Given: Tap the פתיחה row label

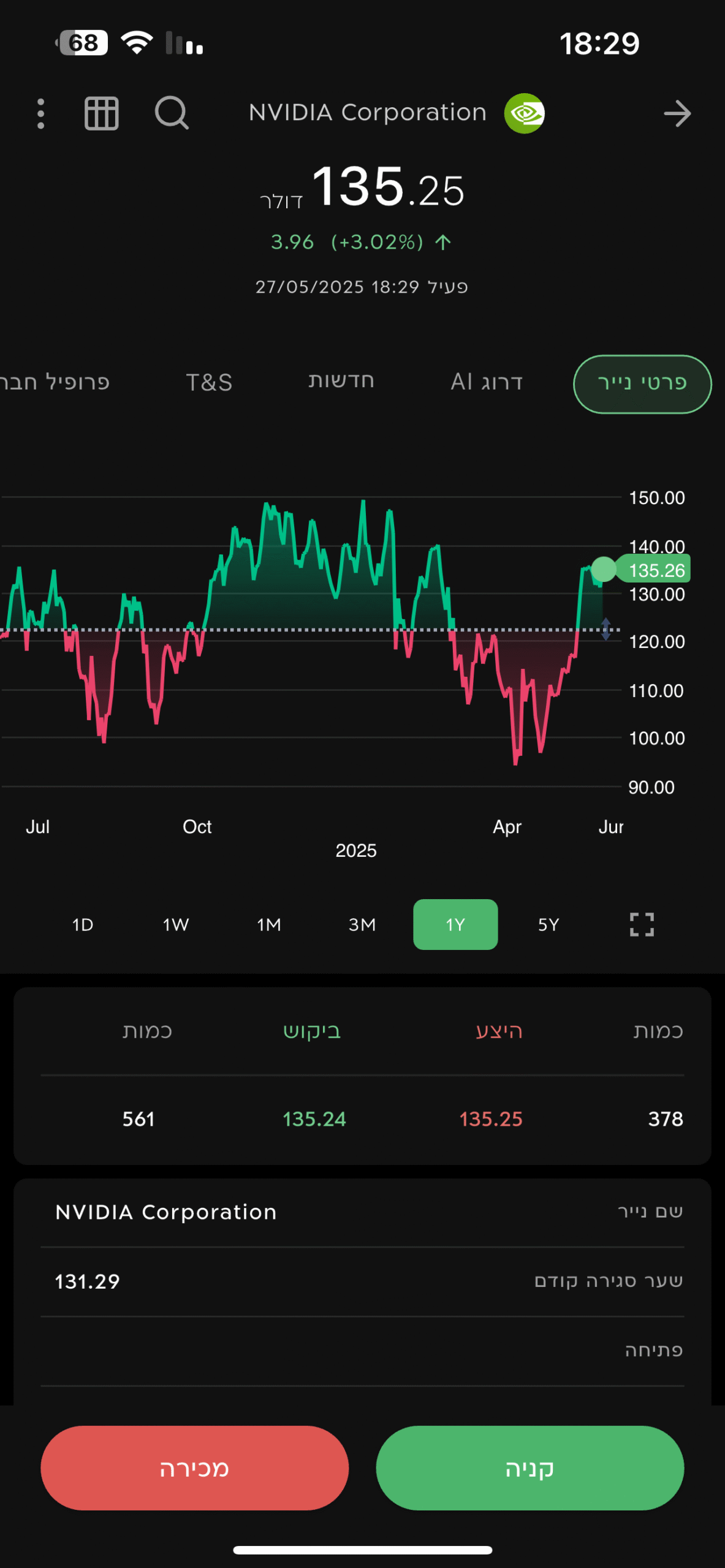Looking at the screenshot, I should pos(654,1350).
